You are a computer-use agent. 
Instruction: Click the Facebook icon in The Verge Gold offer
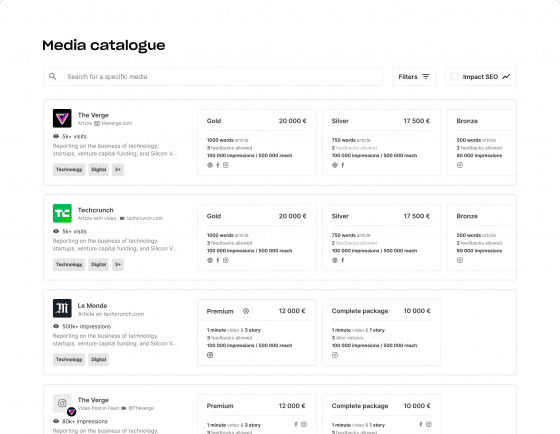pos(218,165)
